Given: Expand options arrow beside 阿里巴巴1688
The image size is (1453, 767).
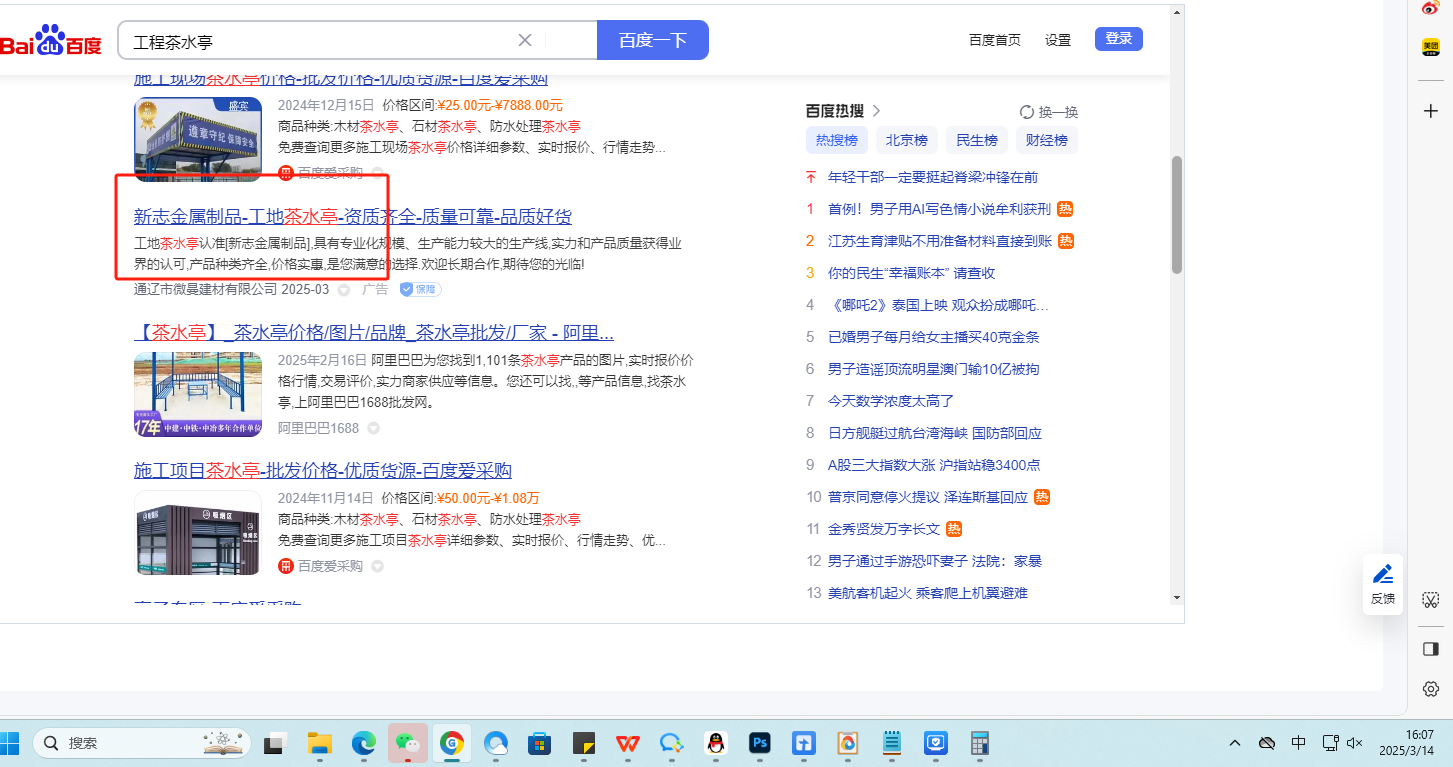Looking at the screenshot, I should [x=374, y=428].
